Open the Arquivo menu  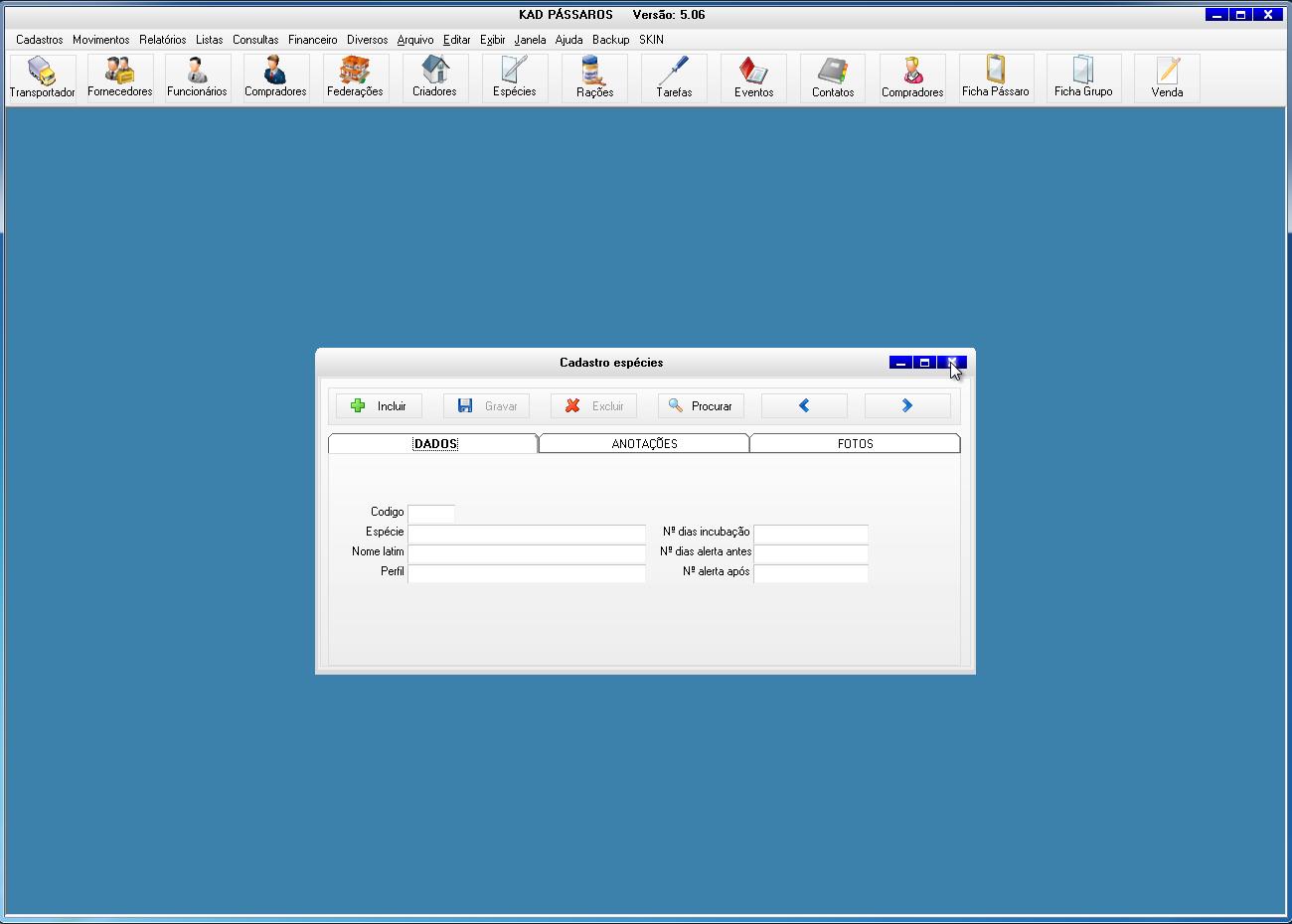[415, 40]
